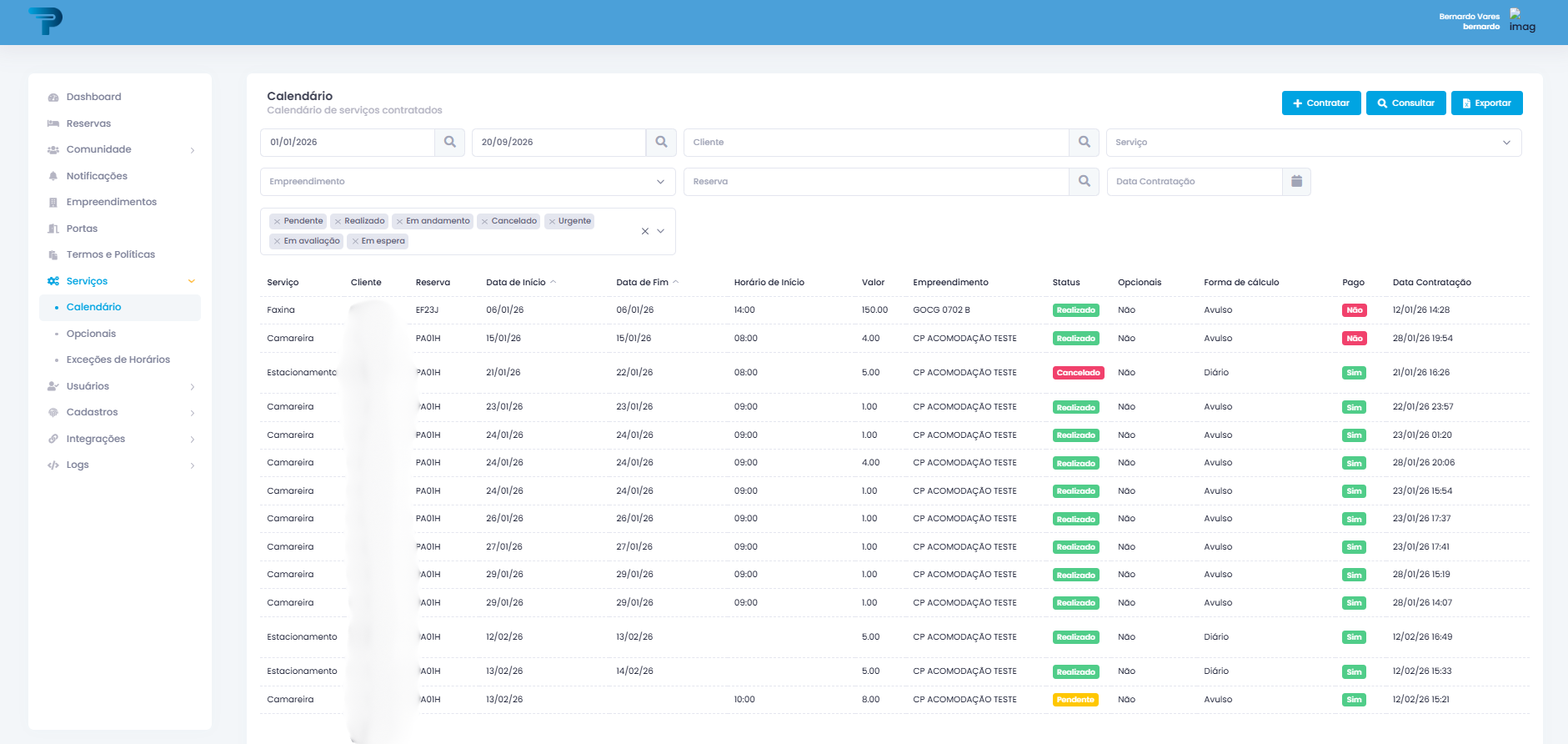
Task: Remove the Cancelado status tag
Action: pos(484,222)
